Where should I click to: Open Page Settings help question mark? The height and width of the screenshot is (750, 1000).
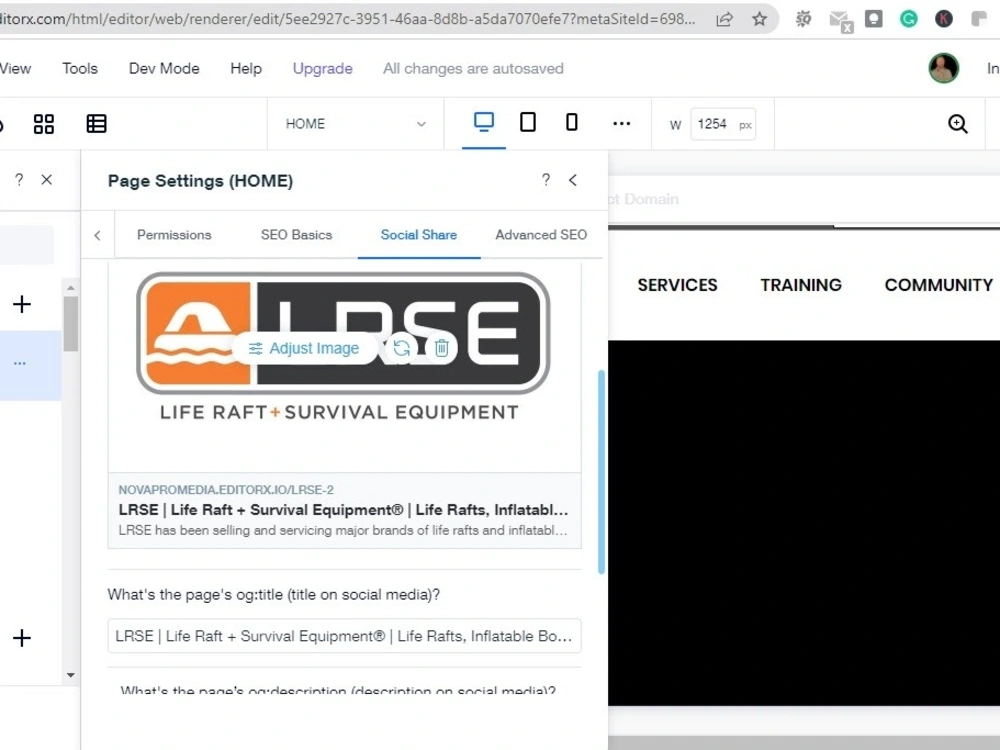point(545,180)
